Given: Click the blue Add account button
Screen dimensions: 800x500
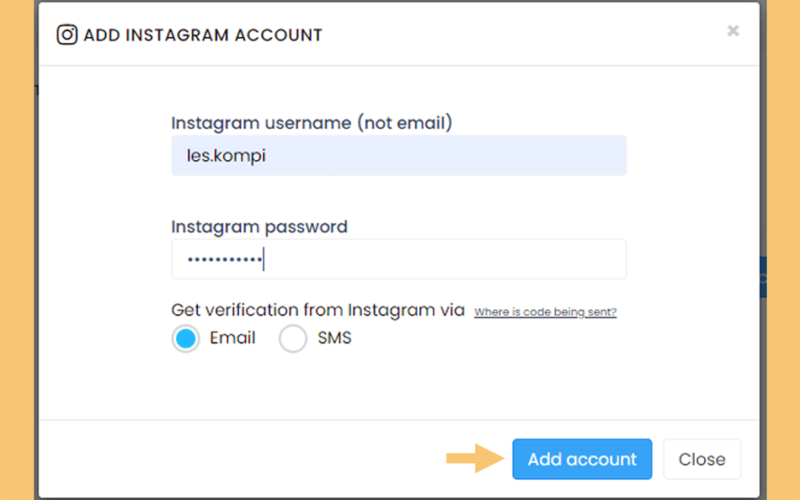Looking at the screenshot, I should (582, 459).
